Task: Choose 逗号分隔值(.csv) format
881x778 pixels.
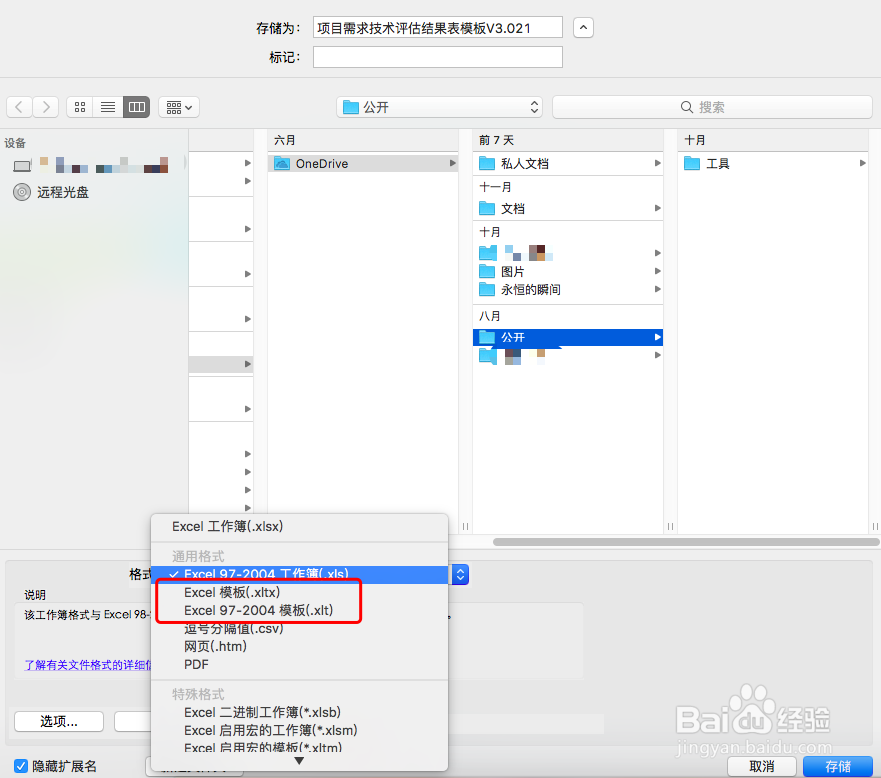Action: tap(299, 628)
